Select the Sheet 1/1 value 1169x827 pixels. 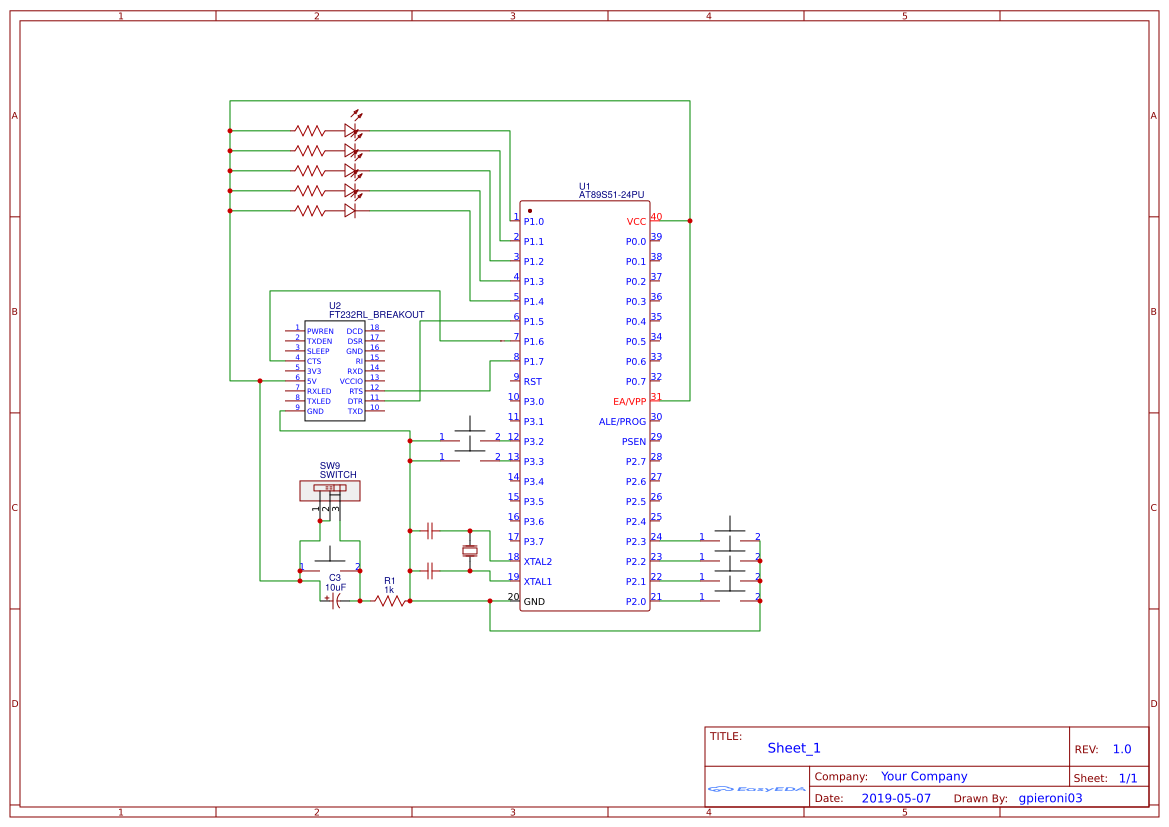coord(1128,778)
